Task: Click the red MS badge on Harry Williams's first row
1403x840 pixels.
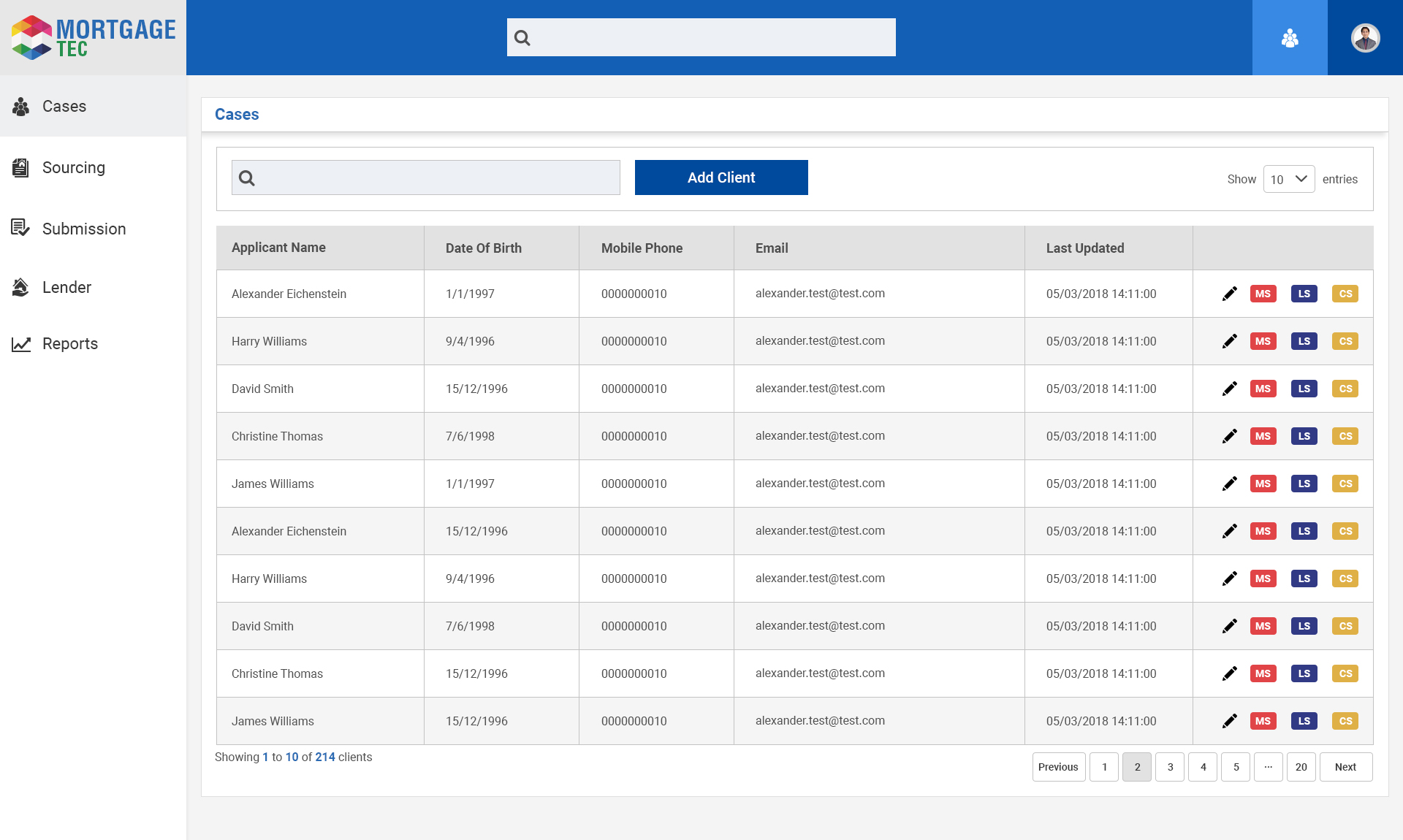Action: point(1263,341)
